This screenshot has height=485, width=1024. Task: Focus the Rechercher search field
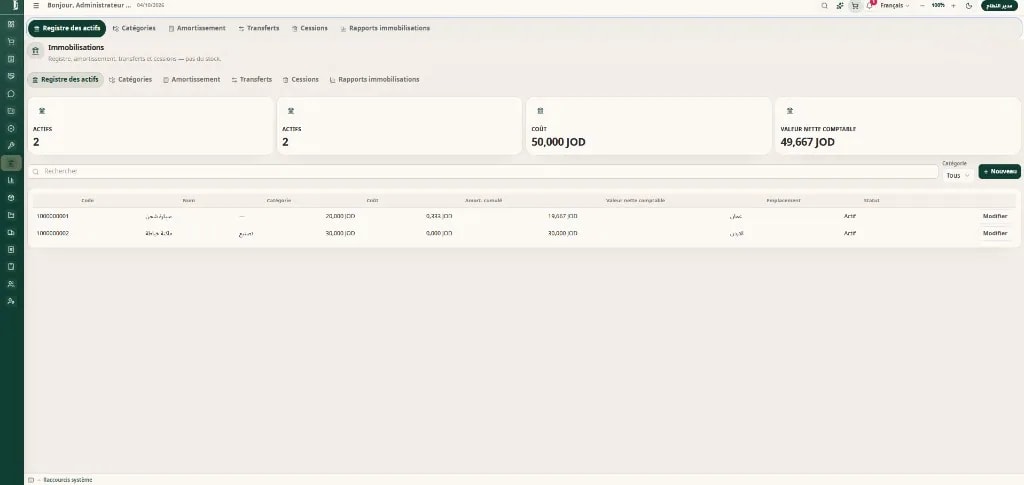(x=483, y=171)
